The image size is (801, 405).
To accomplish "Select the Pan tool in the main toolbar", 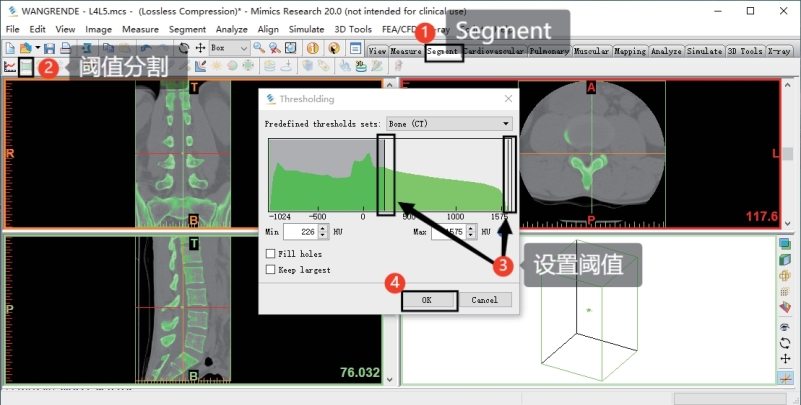I will coord(200,48).
